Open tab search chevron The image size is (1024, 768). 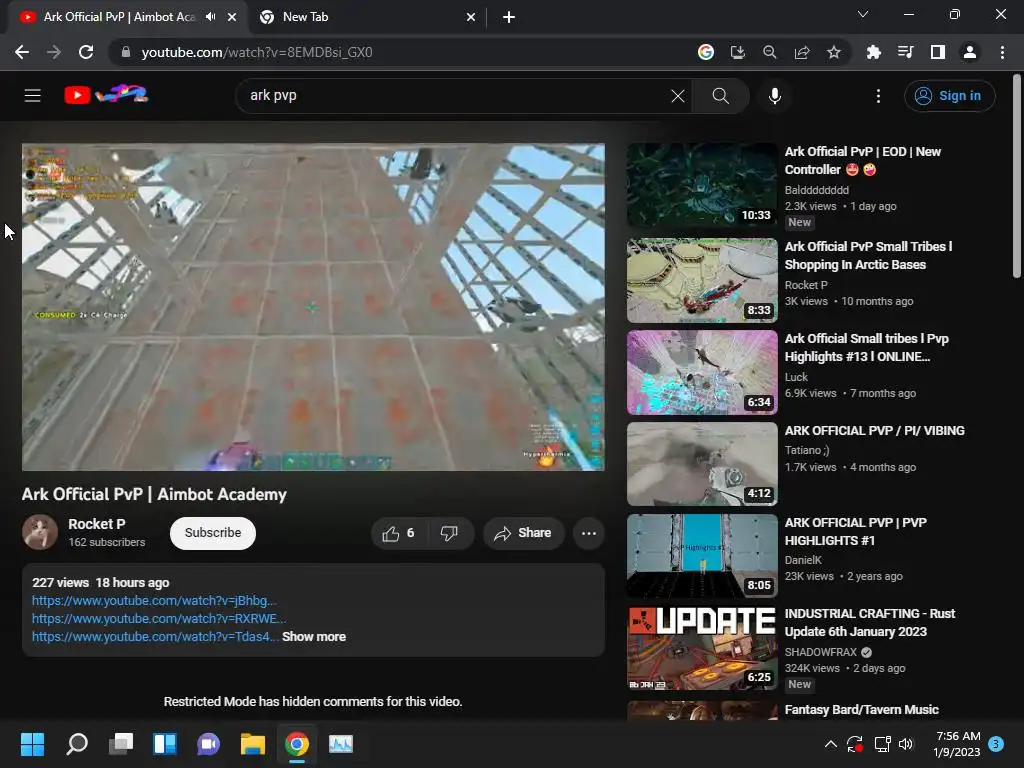(x=863, y=14)
